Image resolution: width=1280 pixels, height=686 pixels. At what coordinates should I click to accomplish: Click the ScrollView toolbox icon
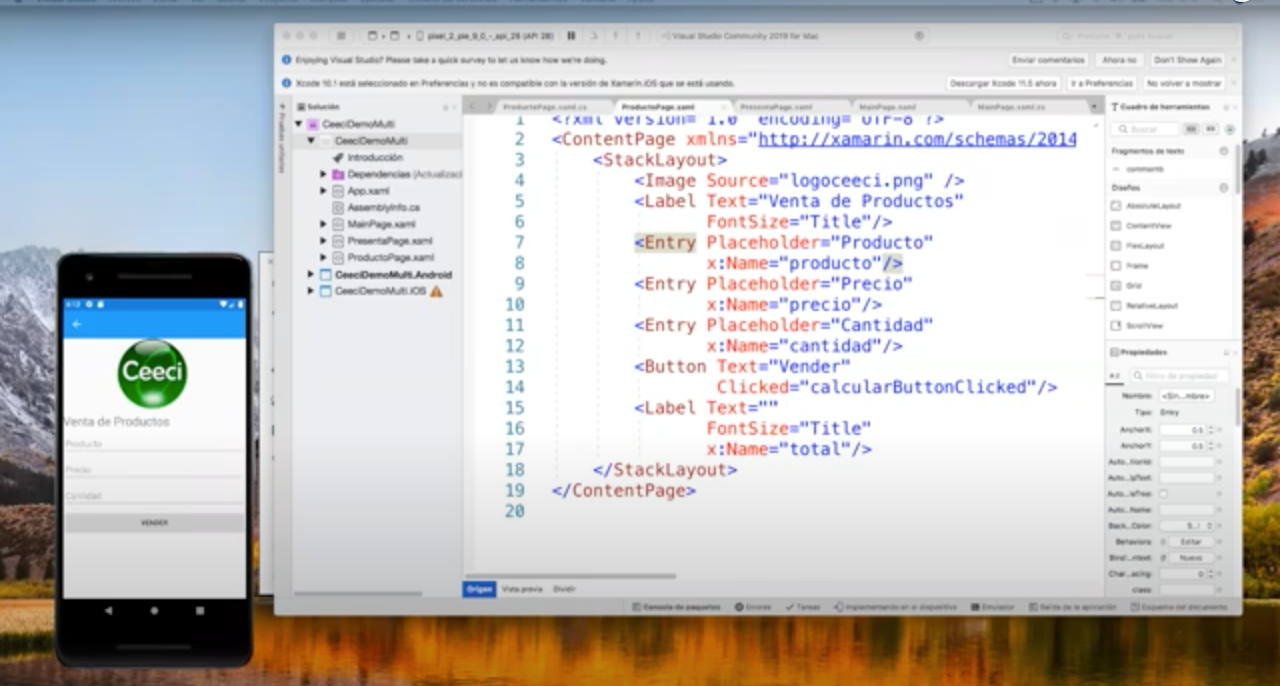click(x=1116, y=326)
